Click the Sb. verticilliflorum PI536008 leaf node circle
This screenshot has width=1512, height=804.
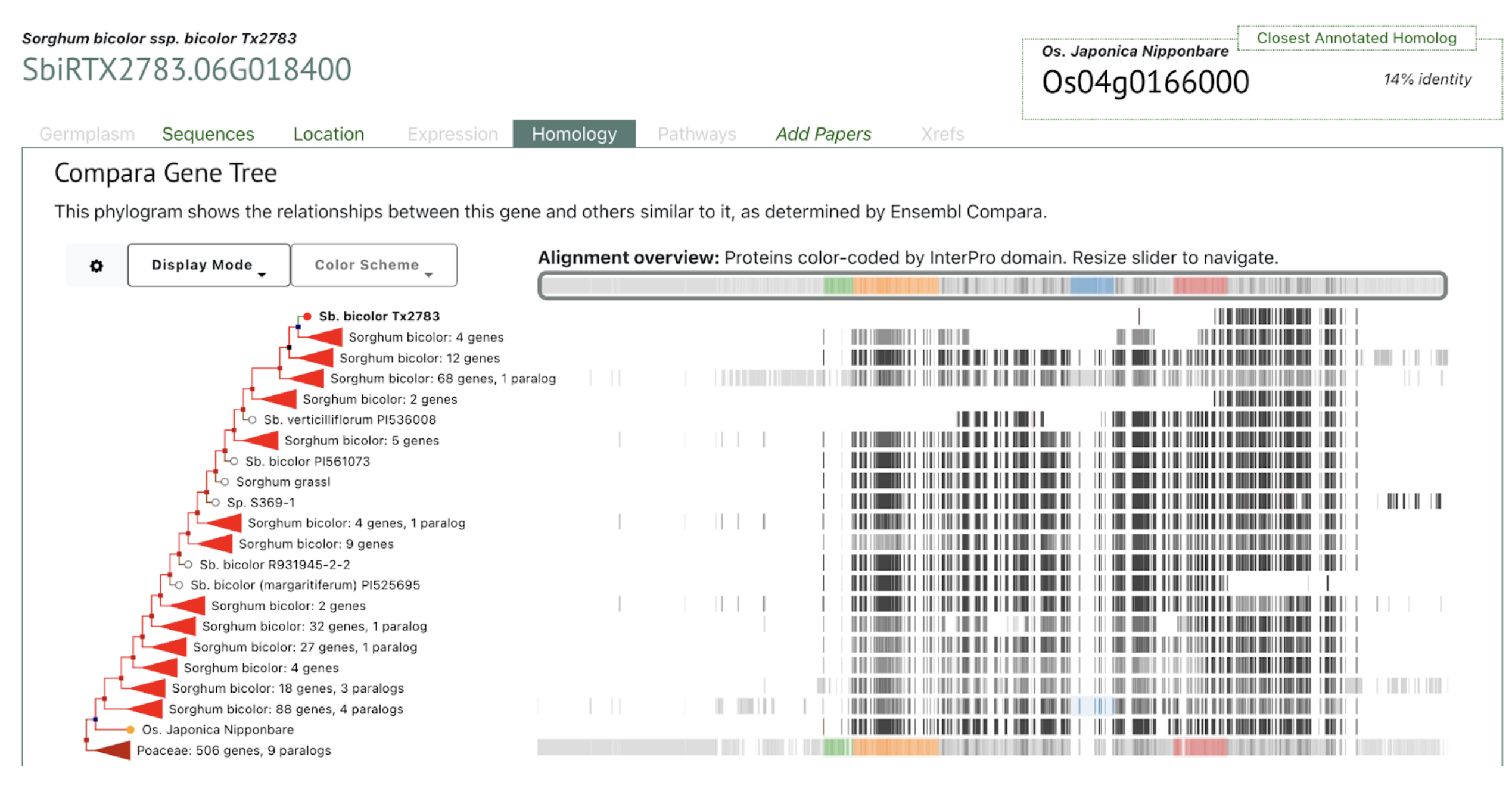coord(253,420)
